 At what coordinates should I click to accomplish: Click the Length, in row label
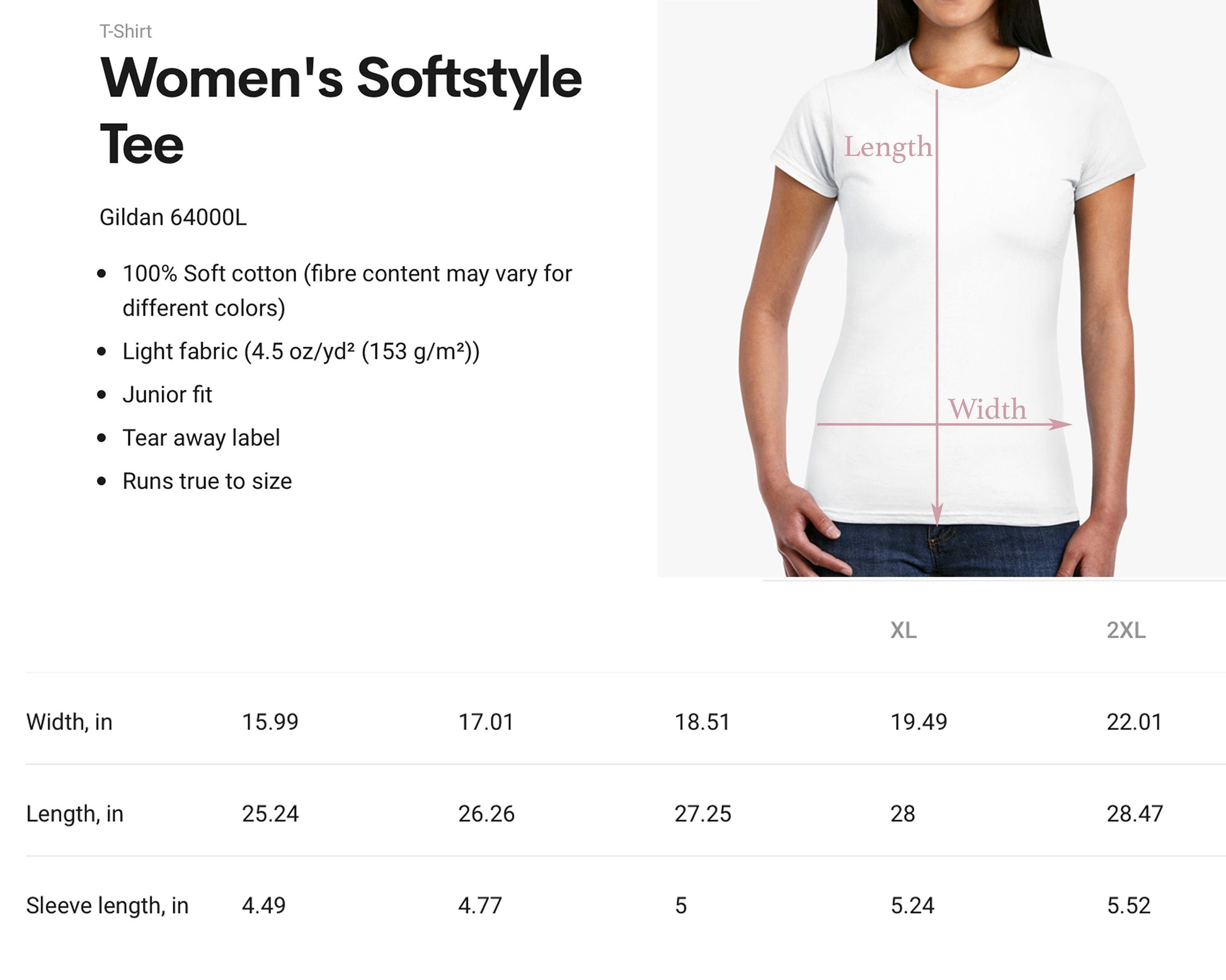pyautogui.click(x=74, y=814)
